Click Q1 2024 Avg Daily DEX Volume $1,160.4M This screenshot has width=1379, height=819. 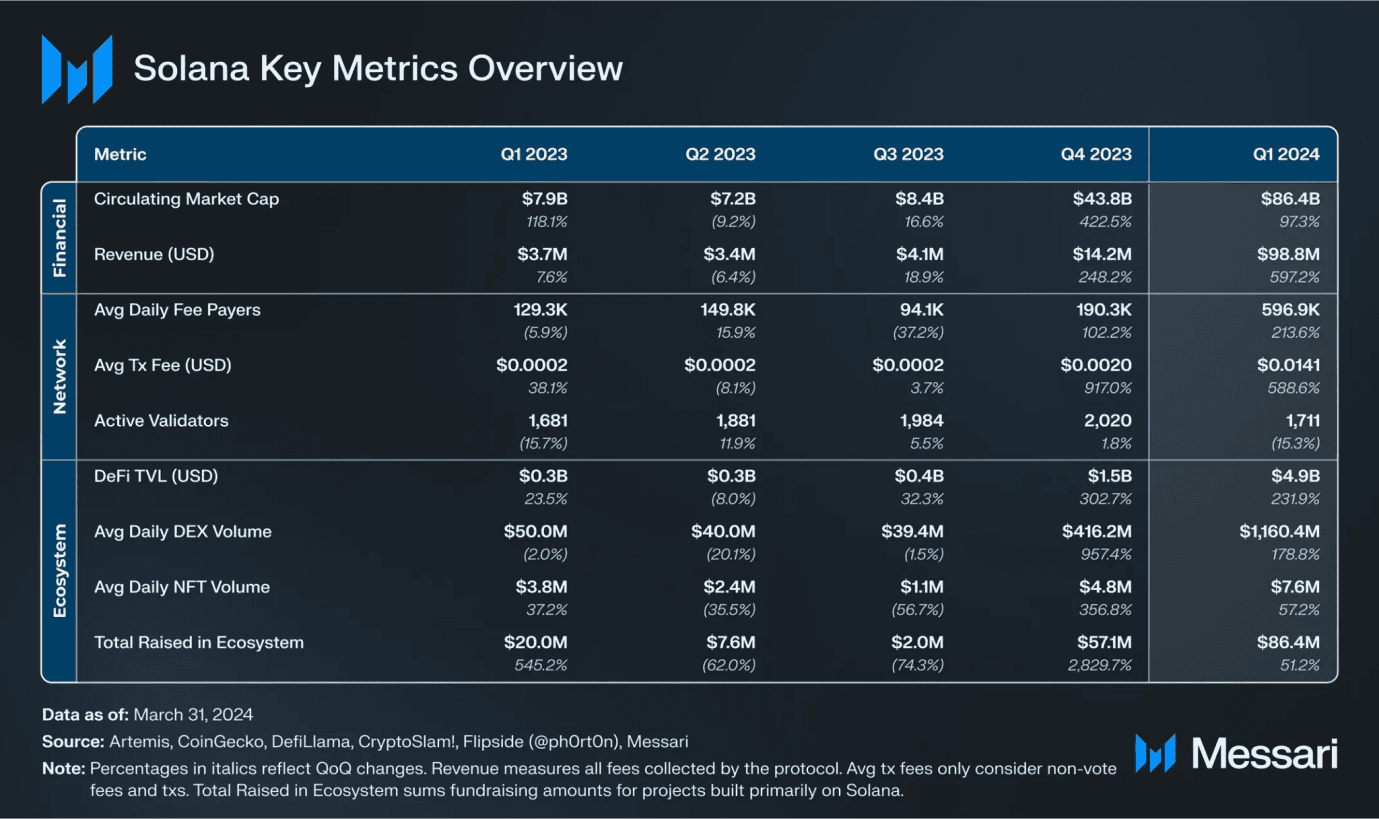point(1279,531)
